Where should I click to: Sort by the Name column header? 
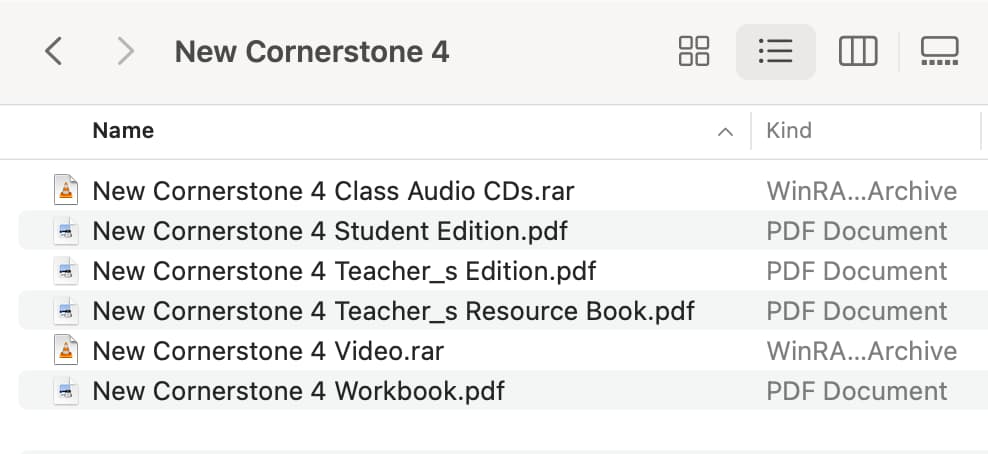(124, 130)
